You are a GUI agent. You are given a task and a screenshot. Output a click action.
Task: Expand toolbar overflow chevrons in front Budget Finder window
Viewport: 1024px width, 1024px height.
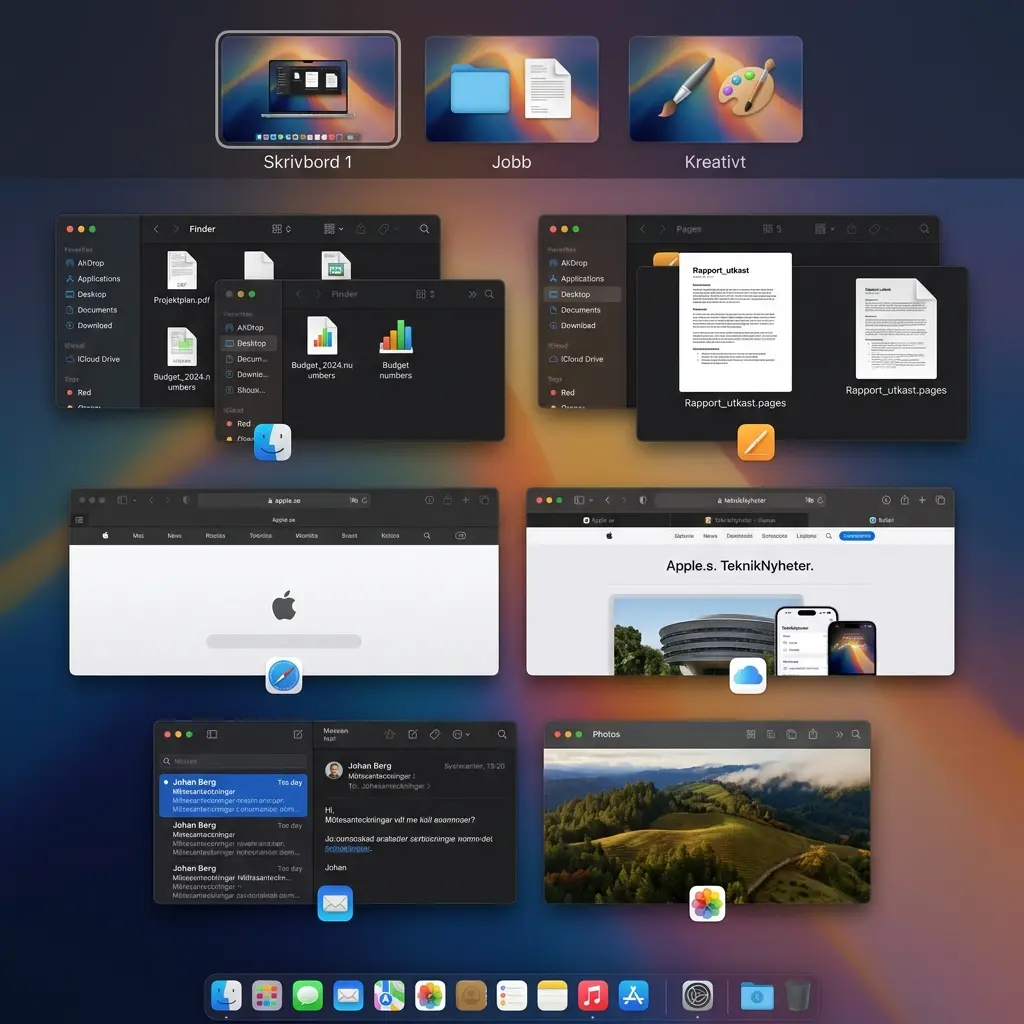[472, 294]
